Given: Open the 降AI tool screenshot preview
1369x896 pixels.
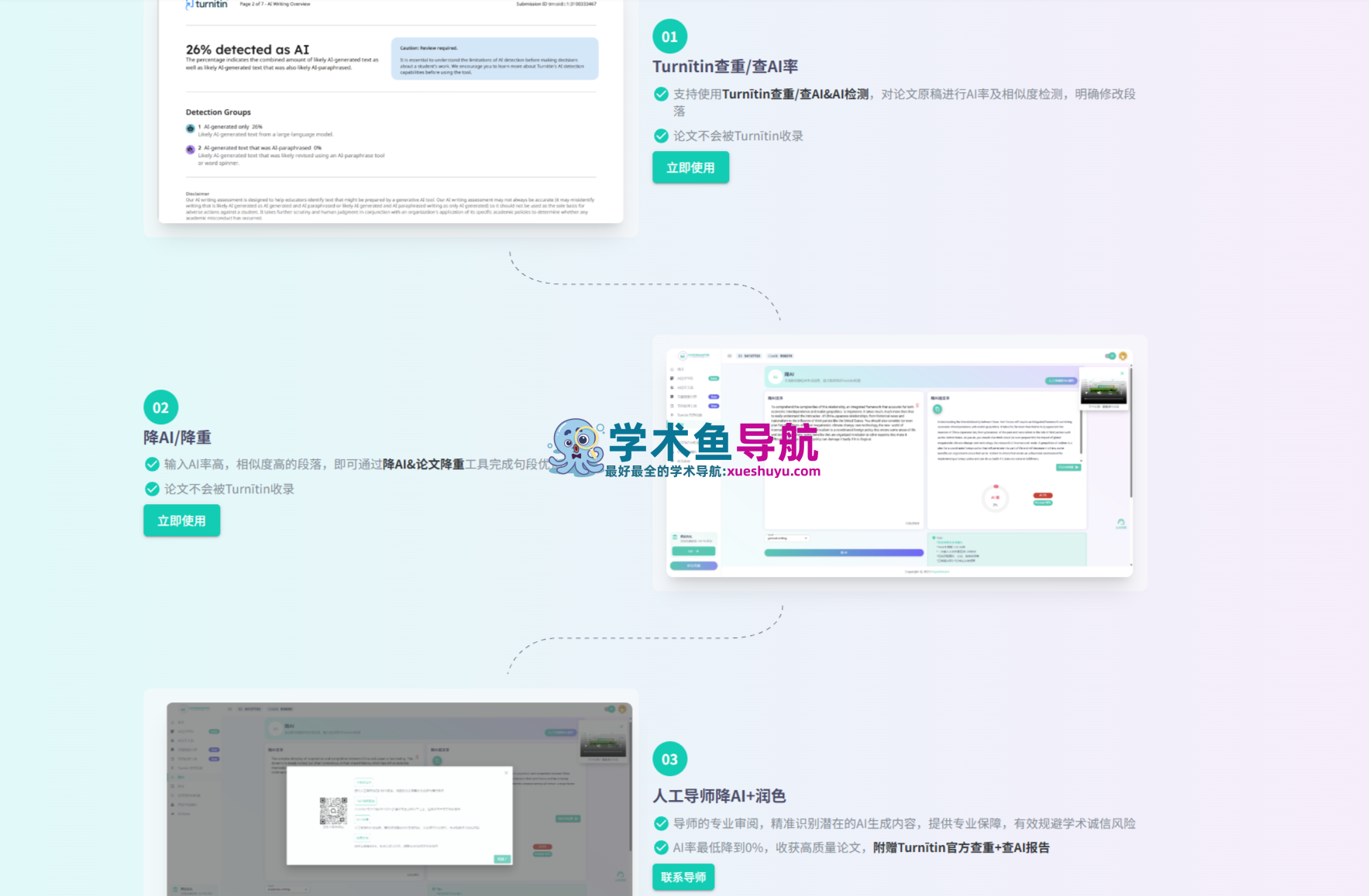Looking at the screenshot, I should [x=899, y=462].
